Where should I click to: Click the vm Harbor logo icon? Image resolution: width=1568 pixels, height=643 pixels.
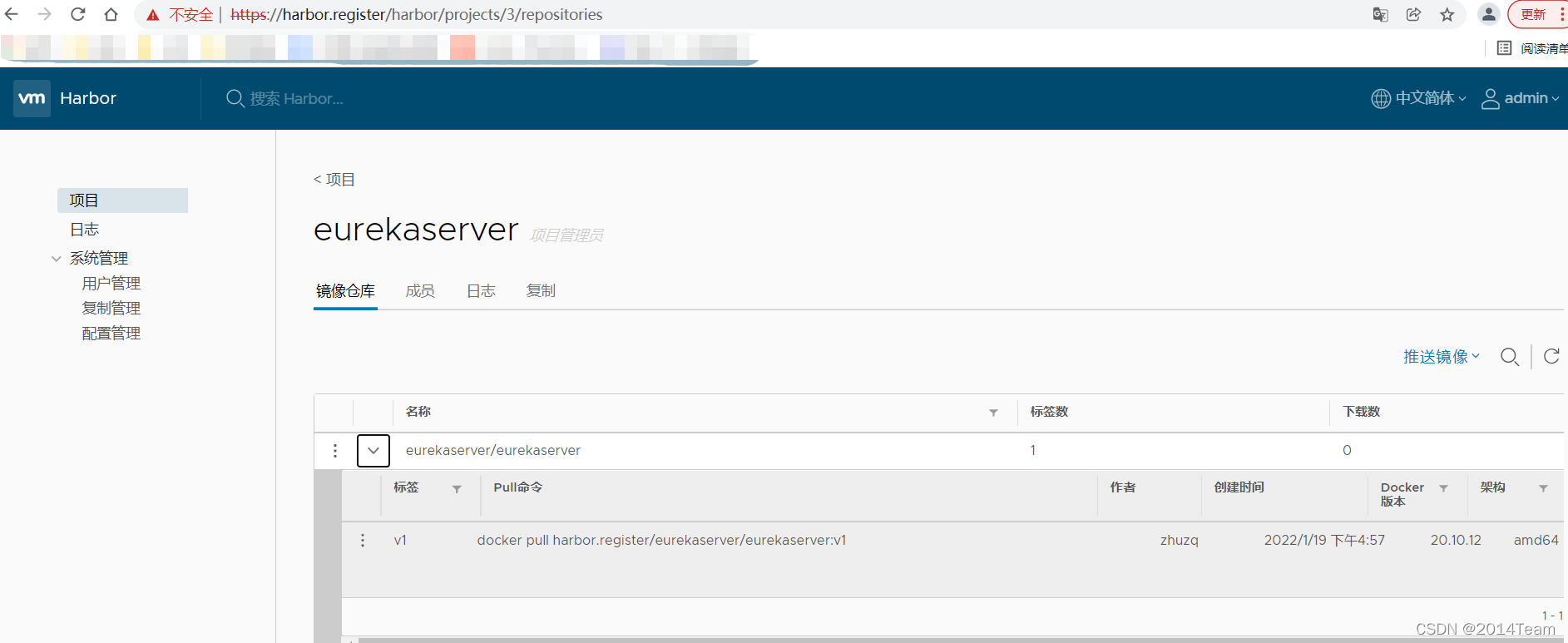click(x=32, y=98)
